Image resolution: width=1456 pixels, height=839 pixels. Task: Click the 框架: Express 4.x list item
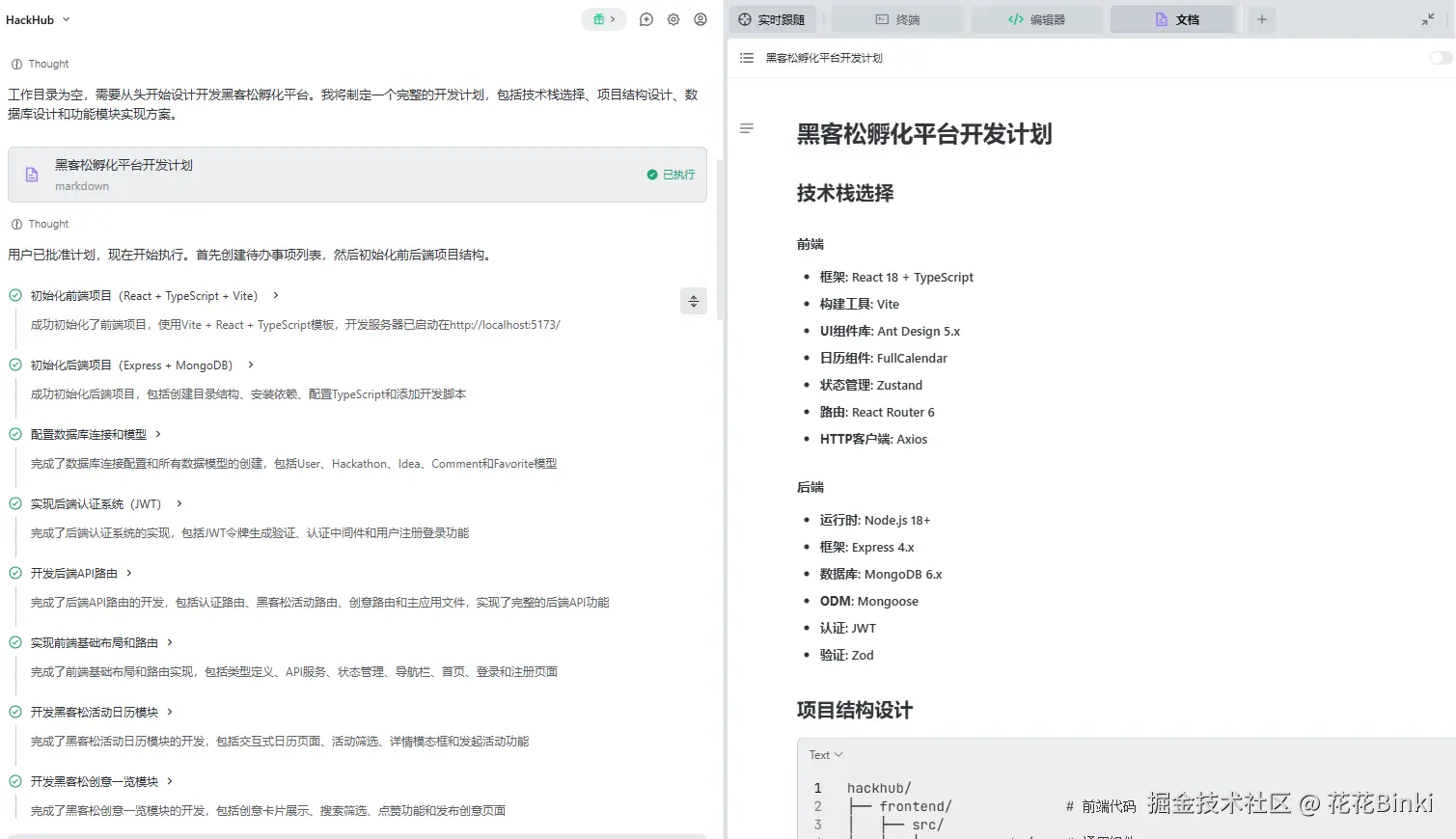pyautogui.click(x=866, y=547)
